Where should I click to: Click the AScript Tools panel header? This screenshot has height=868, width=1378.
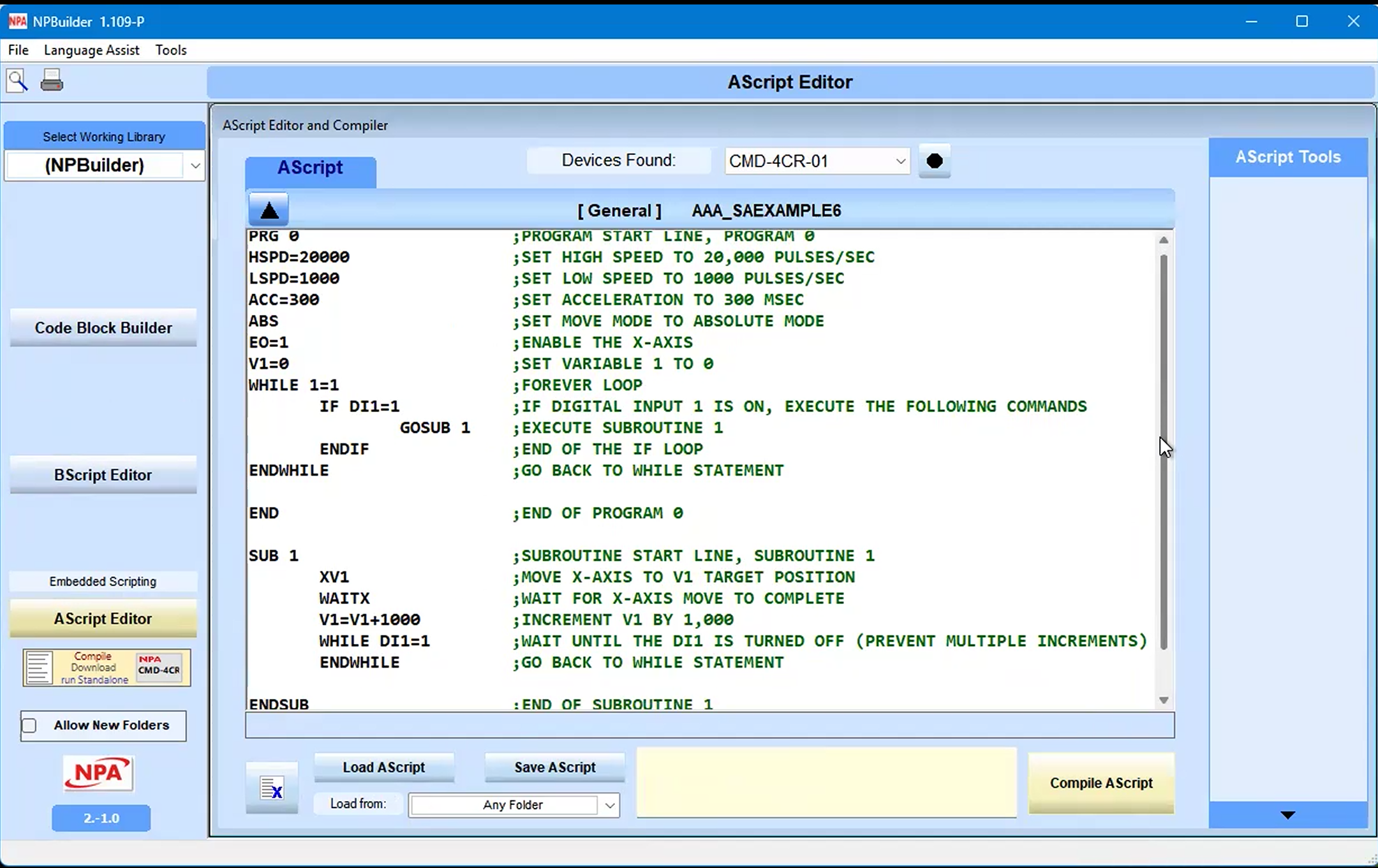click(1288, 157)
